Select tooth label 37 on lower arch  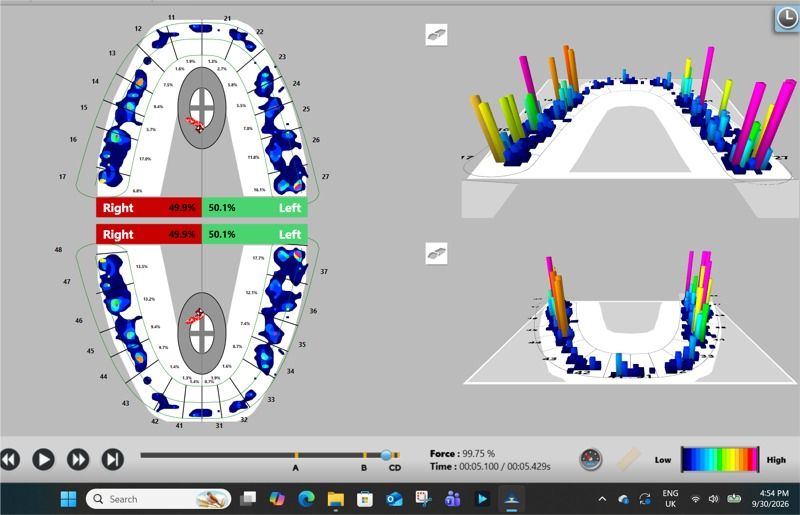coord(324,272)
